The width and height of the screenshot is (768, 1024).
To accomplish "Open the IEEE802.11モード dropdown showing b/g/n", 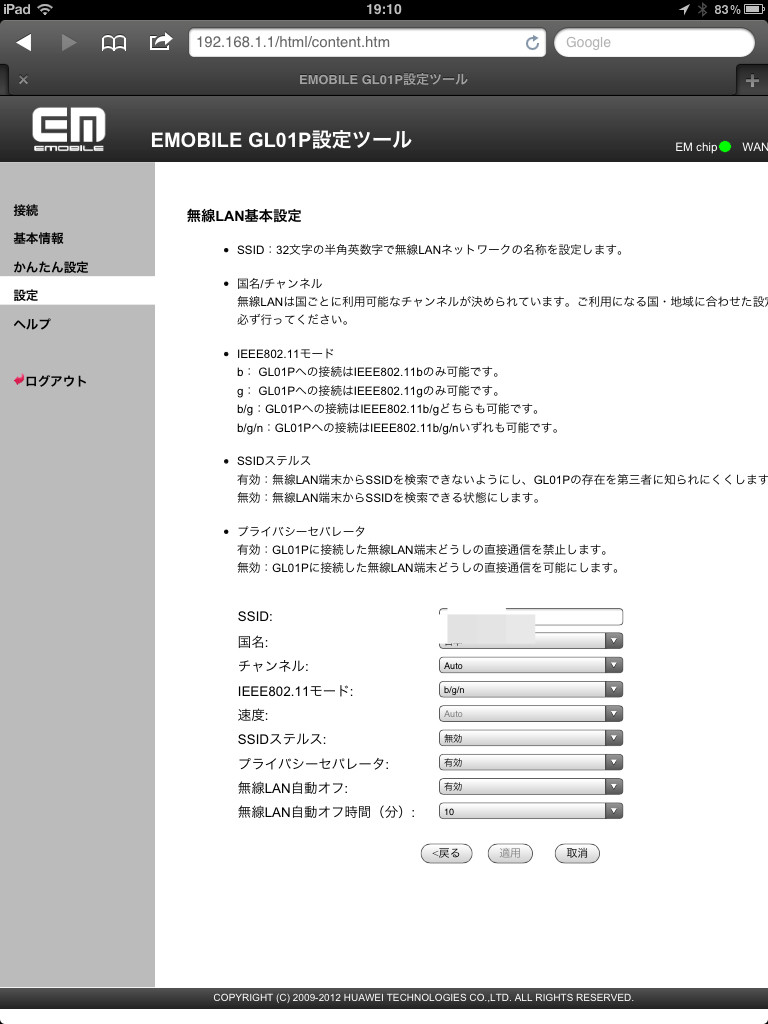I will coord(531,690).
